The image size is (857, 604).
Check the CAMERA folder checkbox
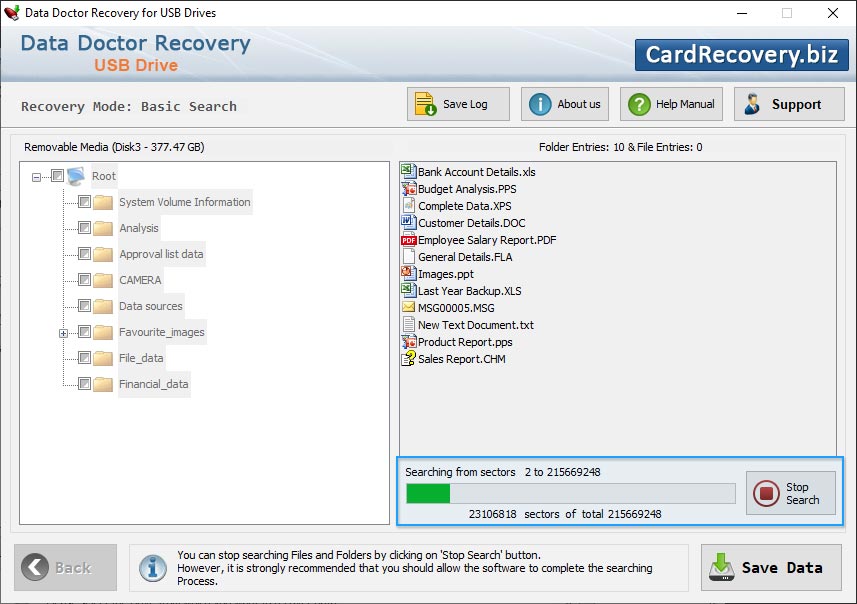point(84,280)
